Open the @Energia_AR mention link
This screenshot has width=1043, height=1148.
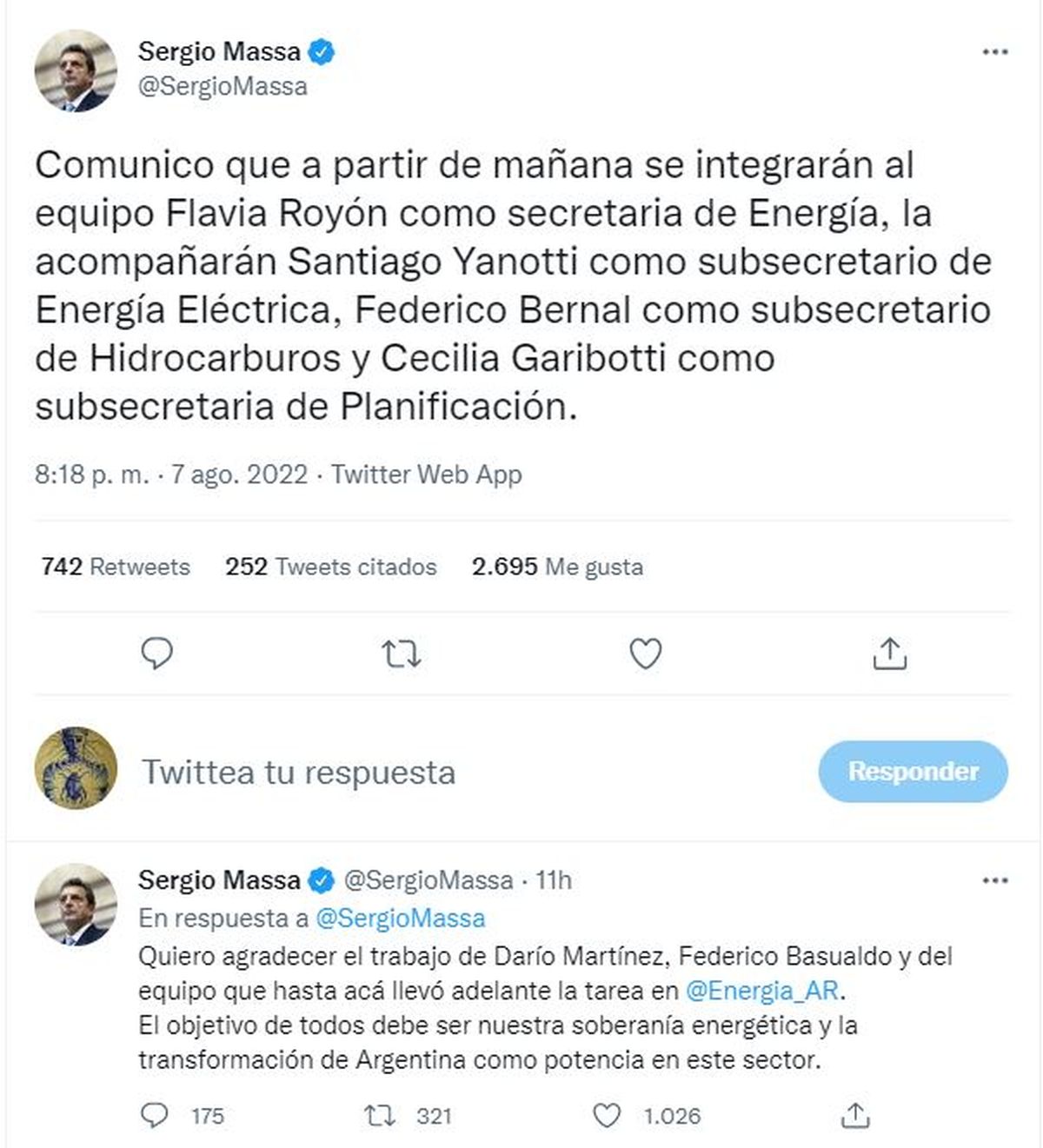tap(764, 991)
